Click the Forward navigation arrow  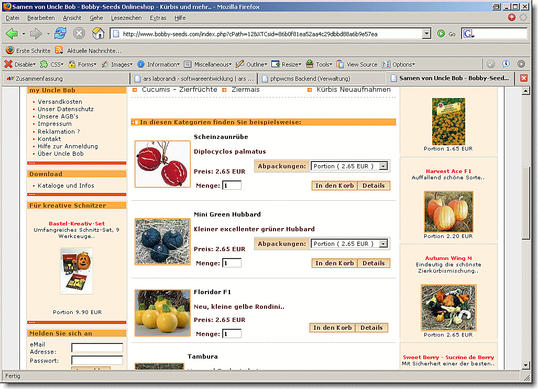pyautogui.click(x=35, y=34)
